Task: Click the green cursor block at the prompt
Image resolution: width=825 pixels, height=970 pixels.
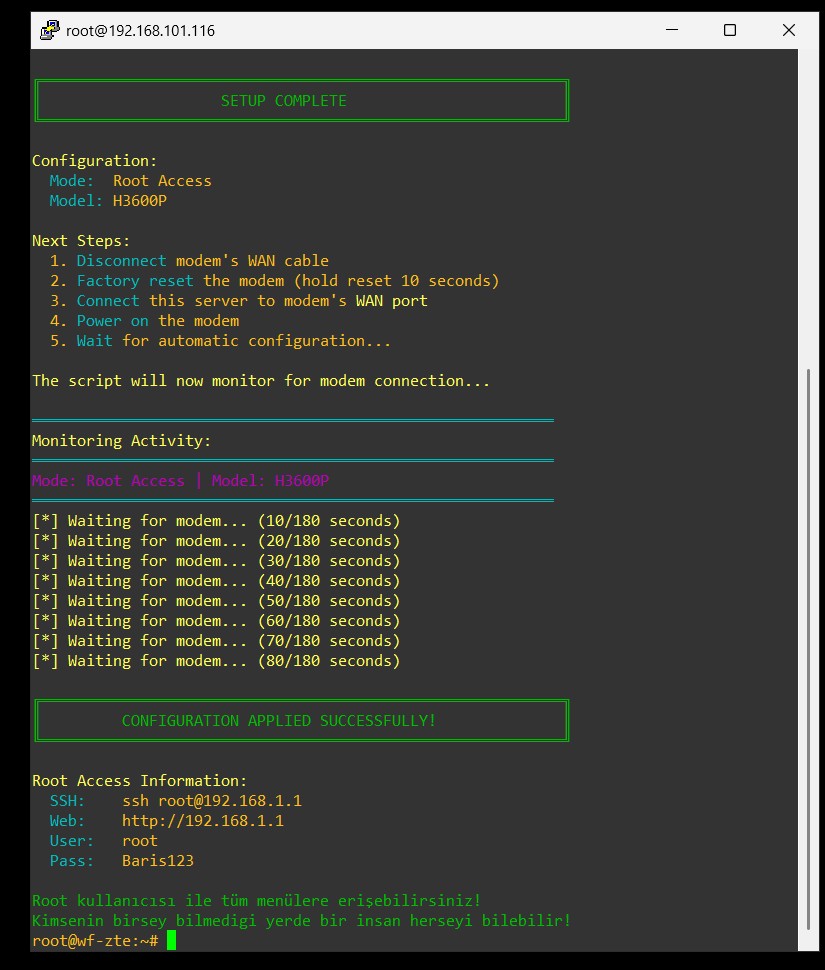Action: click(x=171, y=940)
